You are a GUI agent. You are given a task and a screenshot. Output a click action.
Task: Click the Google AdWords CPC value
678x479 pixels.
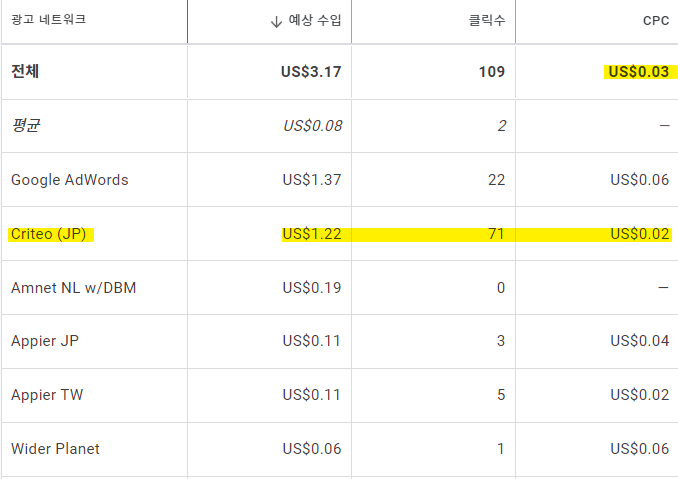[640, 180]
